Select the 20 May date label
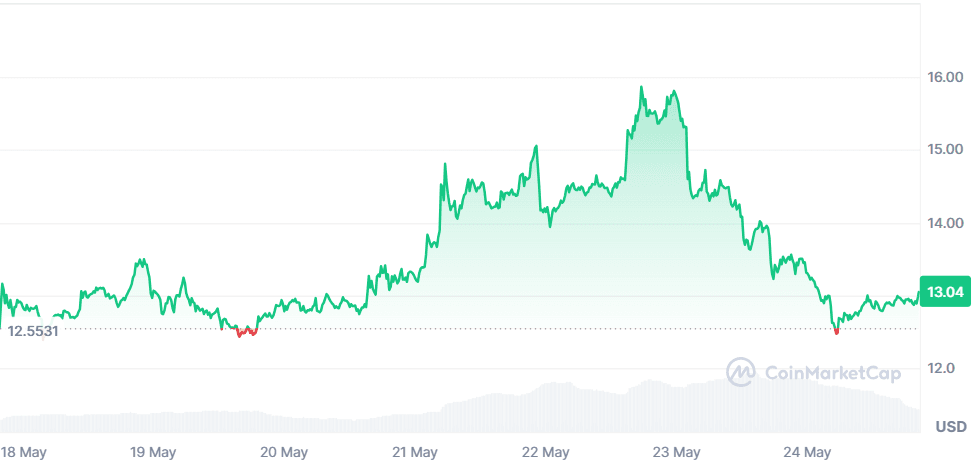The width and height of the screenshot is (973, 462). pos(283,452)
